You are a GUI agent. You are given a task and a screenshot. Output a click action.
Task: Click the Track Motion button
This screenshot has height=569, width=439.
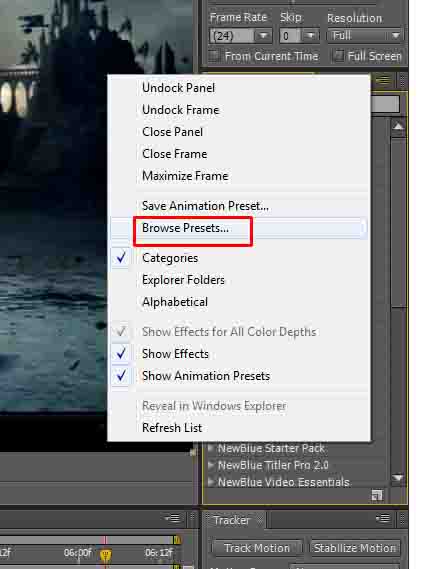coord(257,548)
